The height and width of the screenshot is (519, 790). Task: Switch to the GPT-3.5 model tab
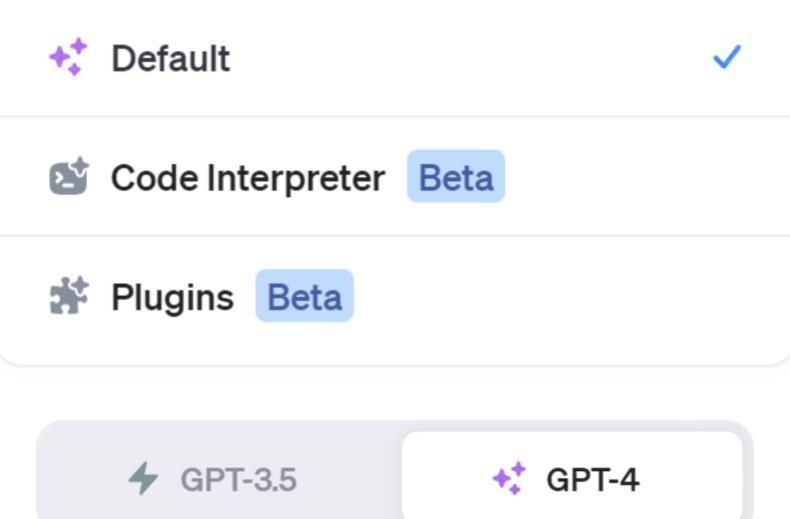(221, 478)
